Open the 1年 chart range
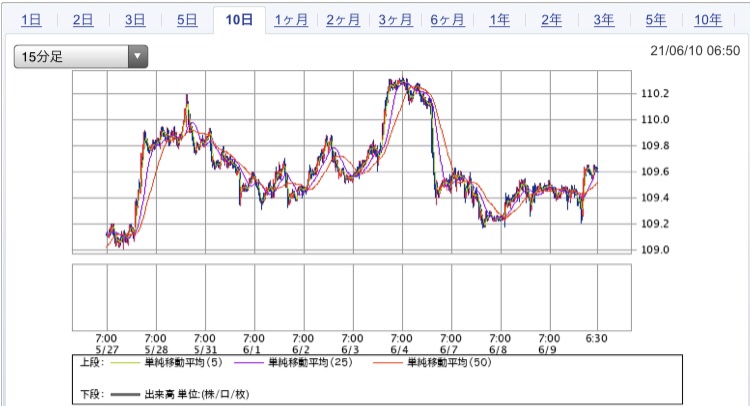 pyautogui.click(x=499, y=20)
